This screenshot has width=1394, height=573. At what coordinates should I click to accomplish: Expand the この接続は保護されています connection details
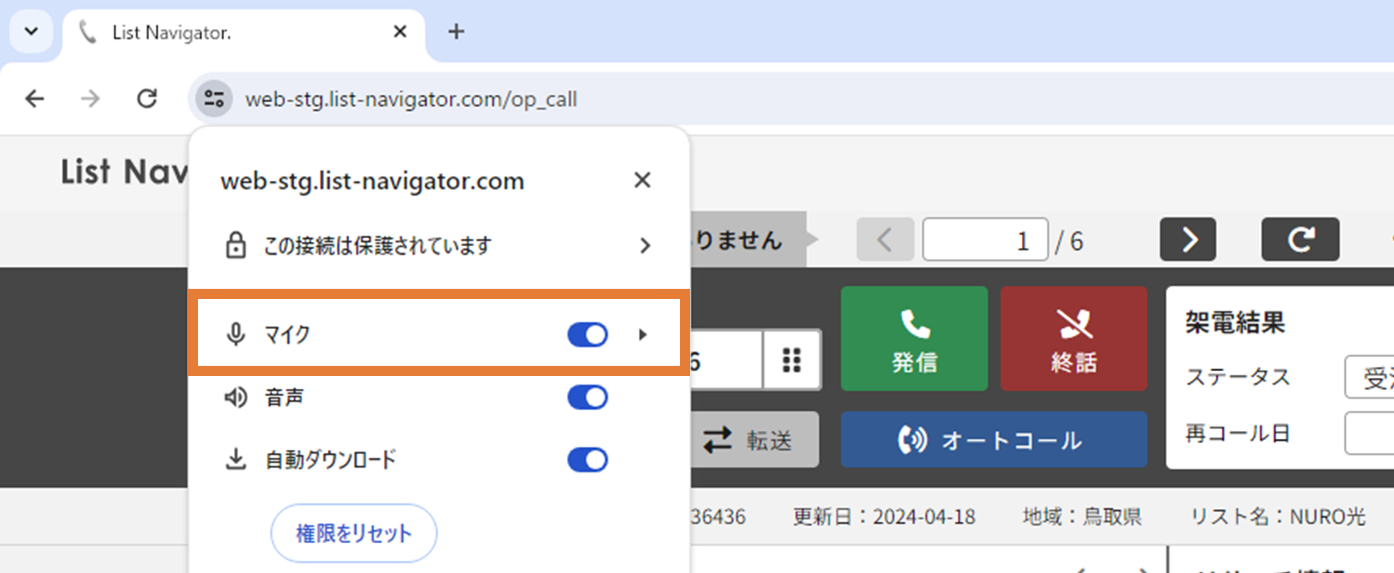[645, 245]
